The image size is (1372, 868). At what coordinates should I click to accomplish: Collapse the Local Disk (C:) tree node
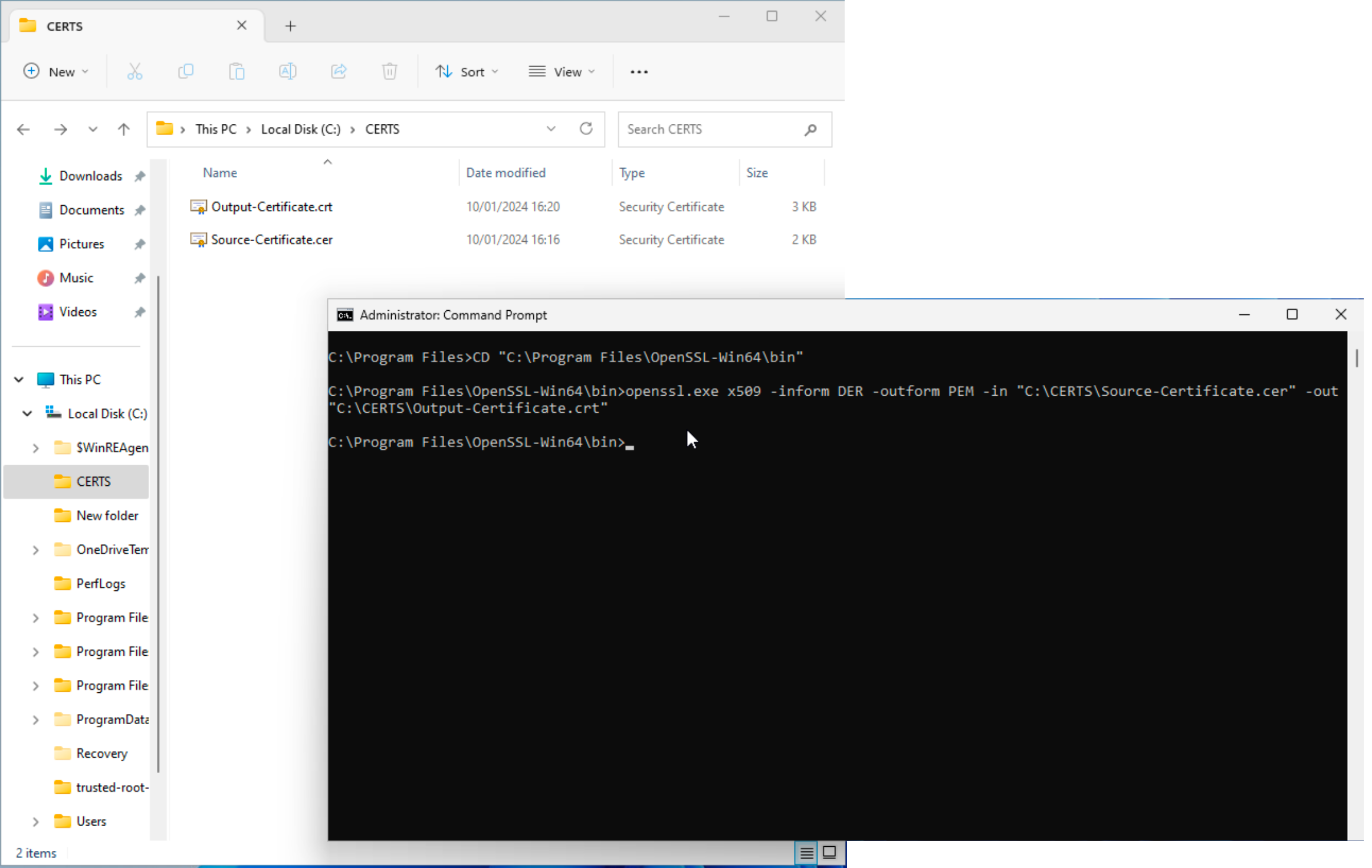click(x=27, y=413)
